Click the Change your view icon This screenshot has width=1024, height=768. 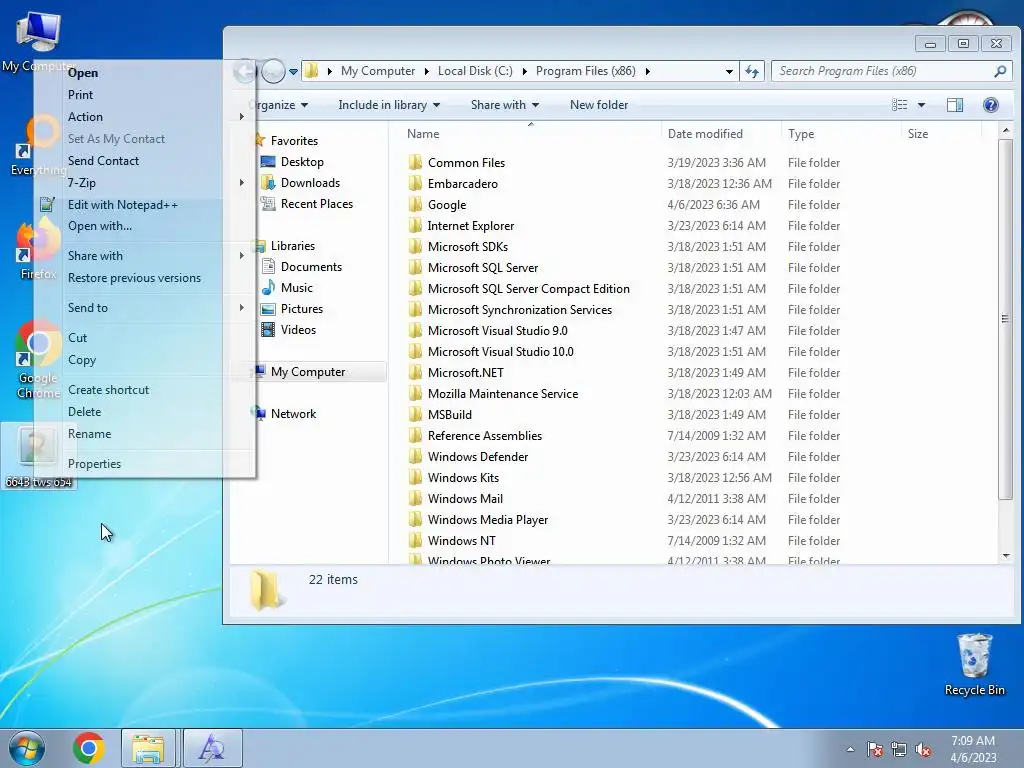pos(899,104)
